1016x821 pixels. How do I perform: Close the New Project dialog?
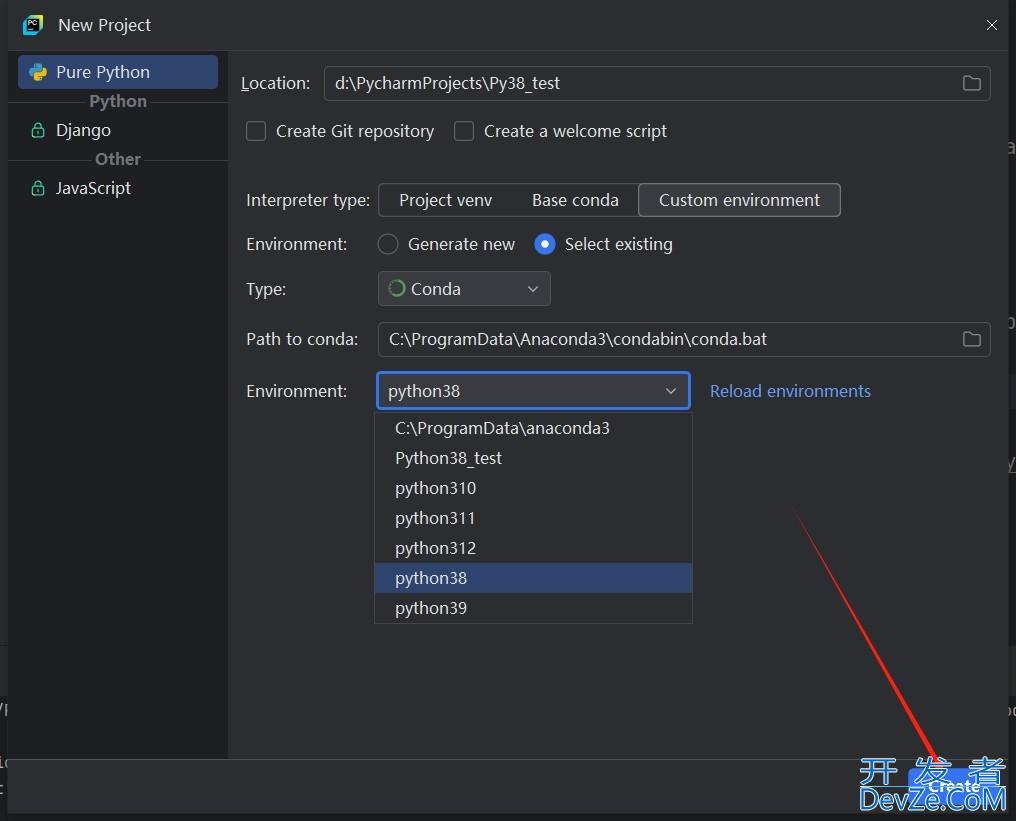tap(991, 25)
